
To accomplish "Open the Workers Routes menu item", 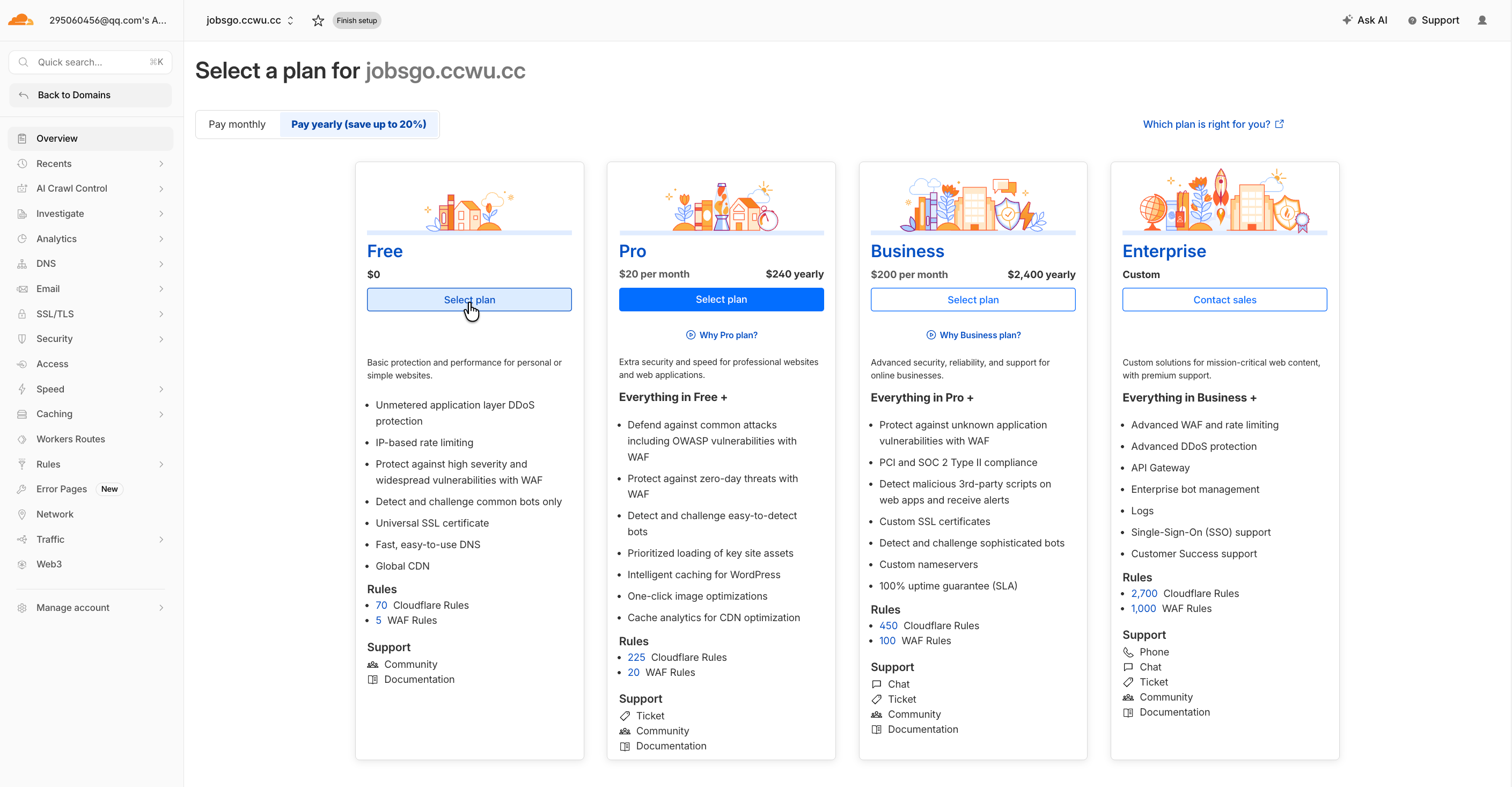I will pyautogui.click(x=91, y=439).
